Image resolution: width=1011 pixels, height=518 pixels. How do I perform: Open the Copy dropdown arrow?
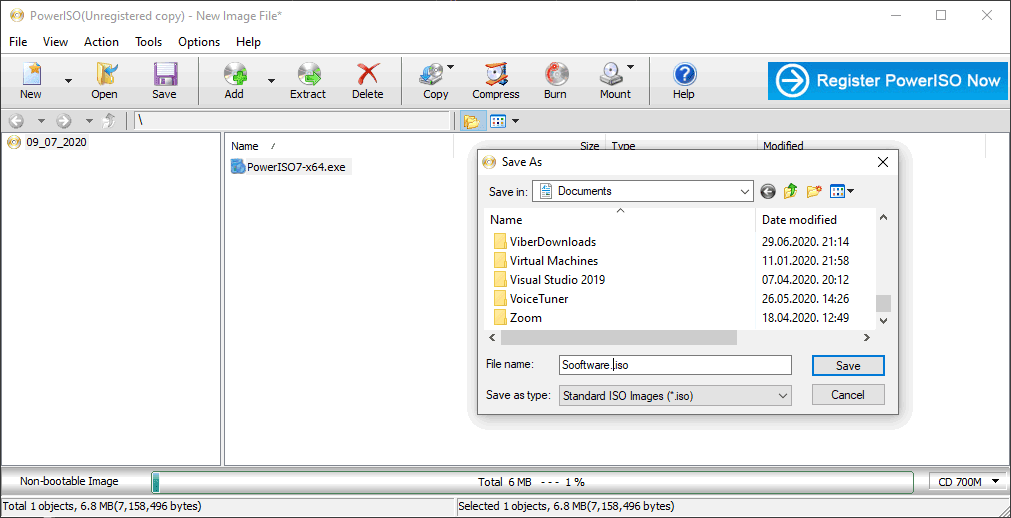pyautogui.click(x=451, y=66)
